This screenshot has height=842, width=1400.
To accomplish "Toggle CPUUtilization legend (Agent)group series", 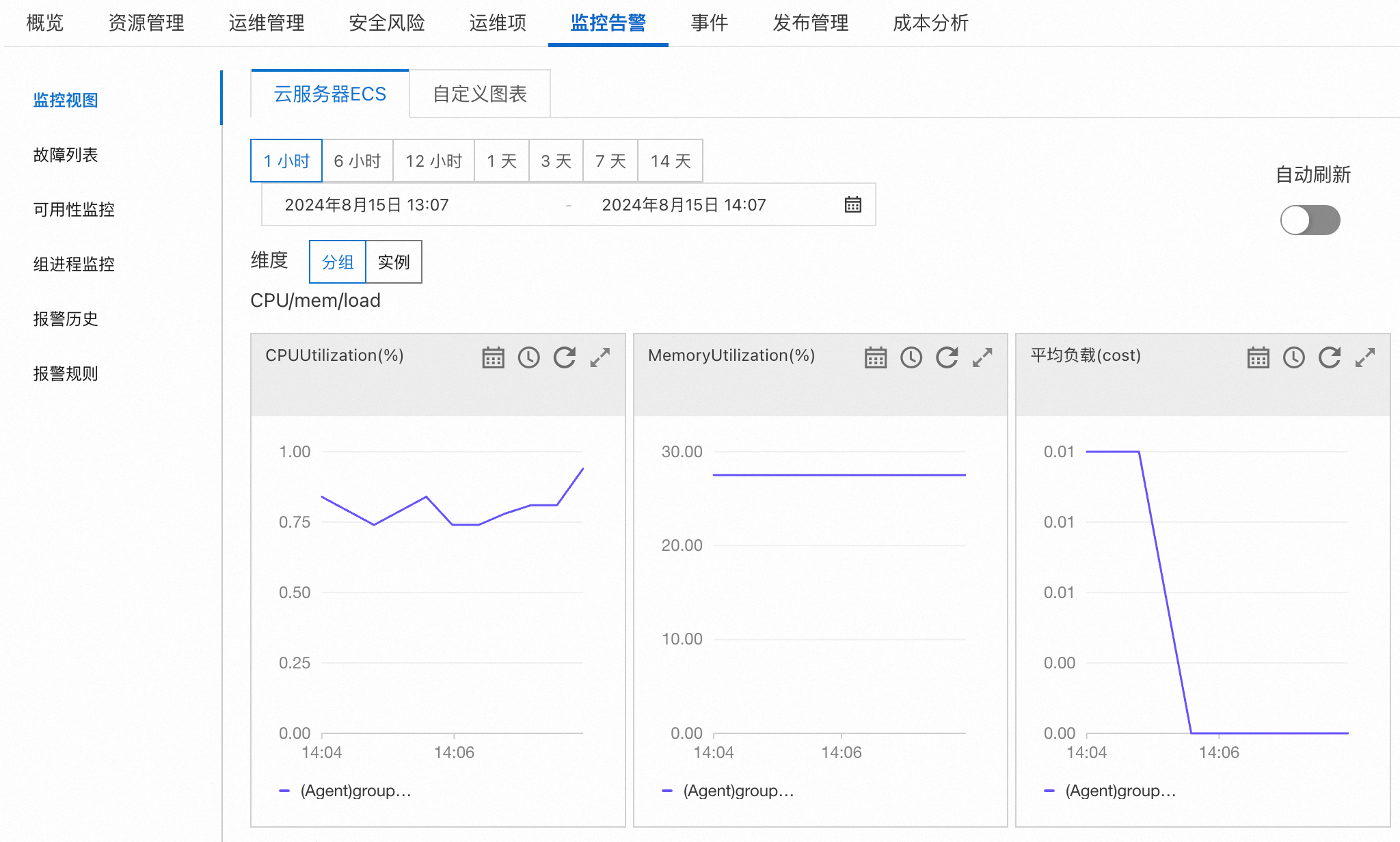I will tap(346, 791).
